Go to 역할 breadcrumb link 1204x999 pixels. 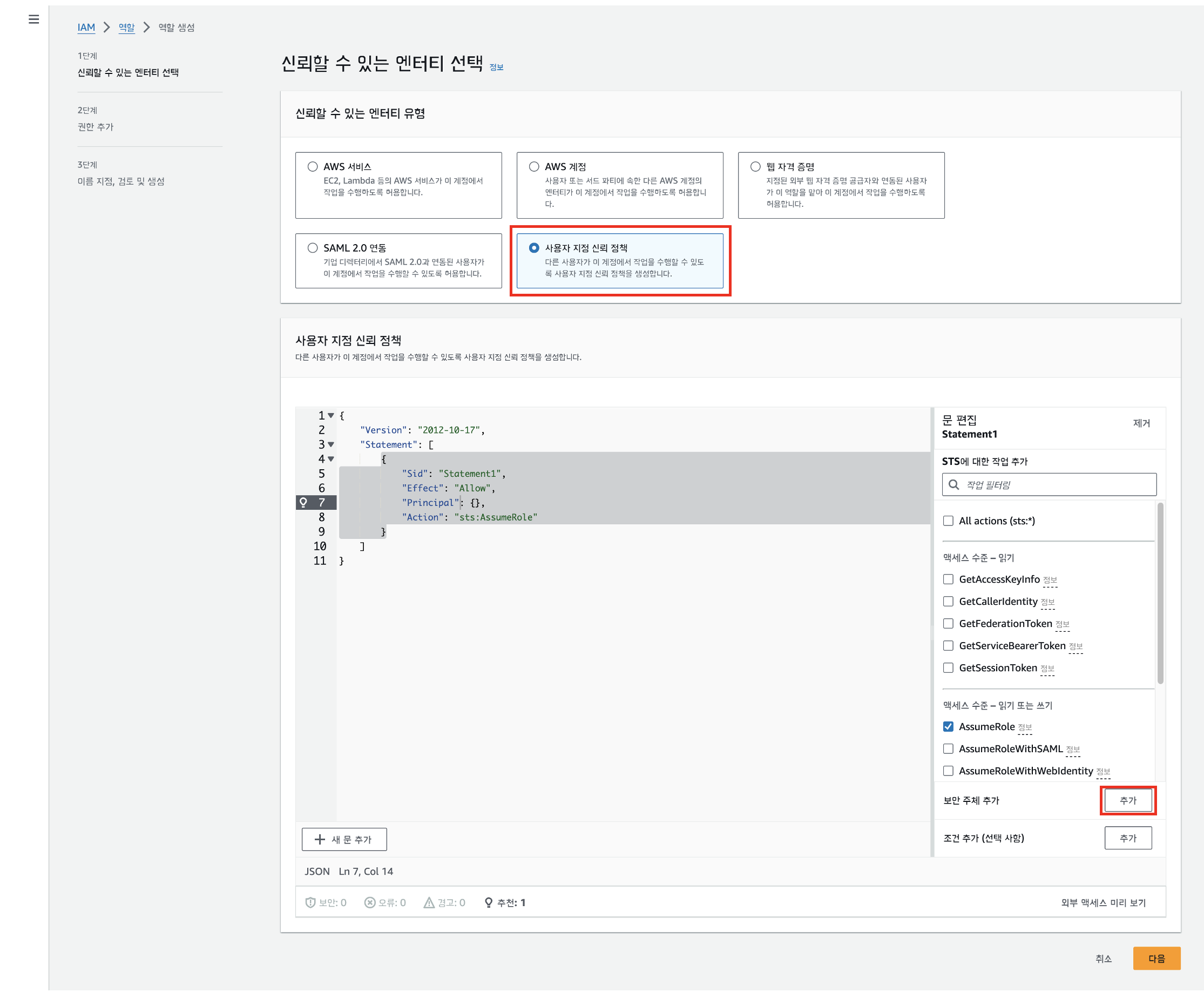pyautogui.click(x=126, y=27)
